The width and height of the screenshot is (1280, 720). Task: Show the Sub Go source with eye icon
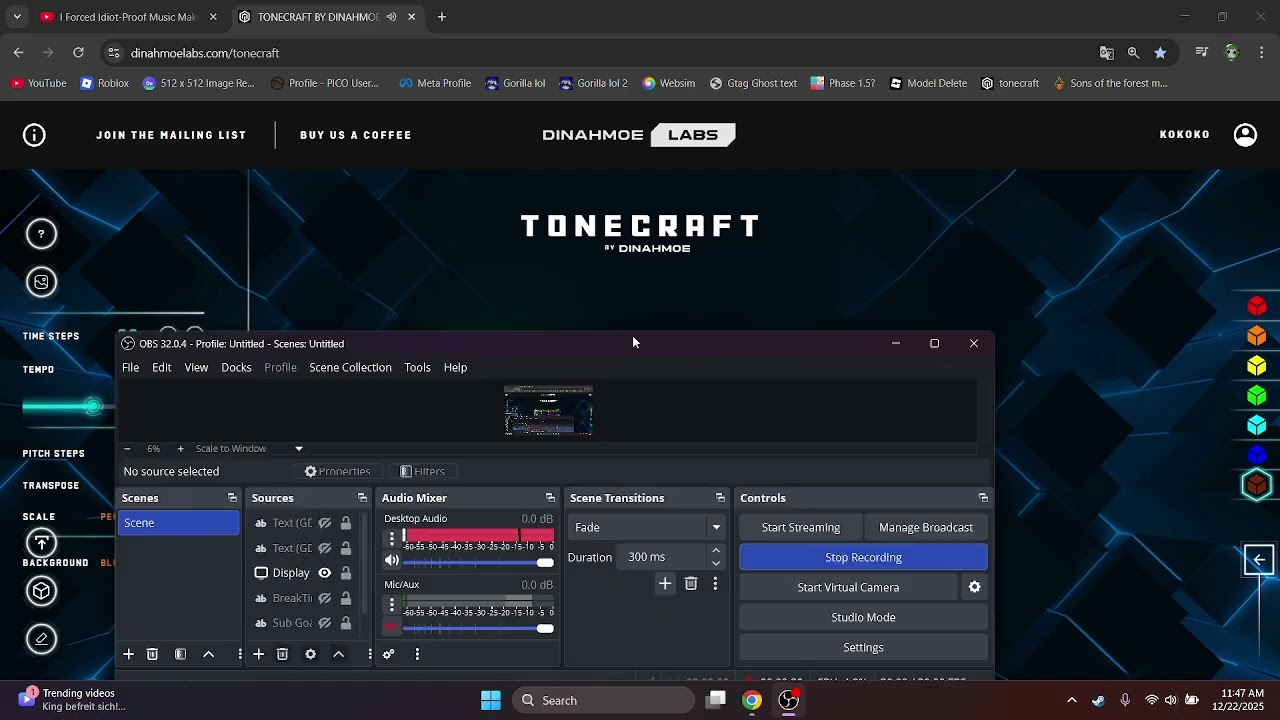click(324, 623)
